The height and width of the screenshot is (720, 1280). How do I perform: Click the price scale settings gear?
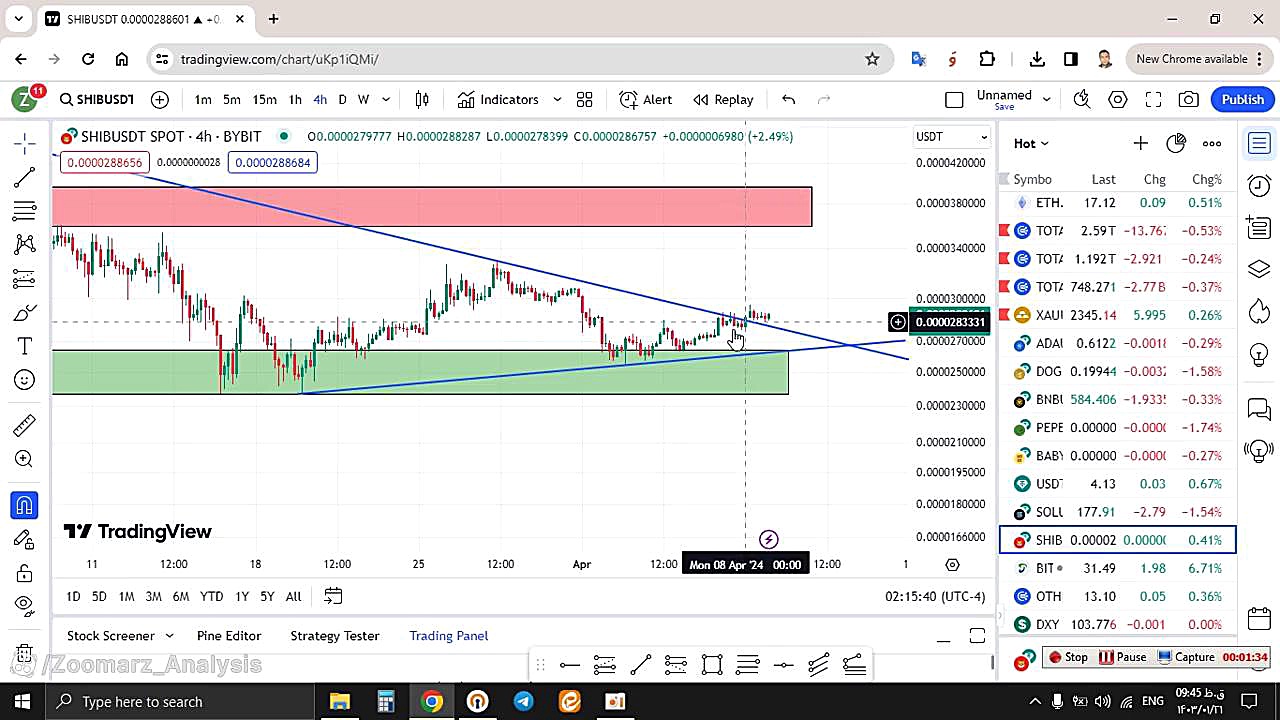pos(952,565)
